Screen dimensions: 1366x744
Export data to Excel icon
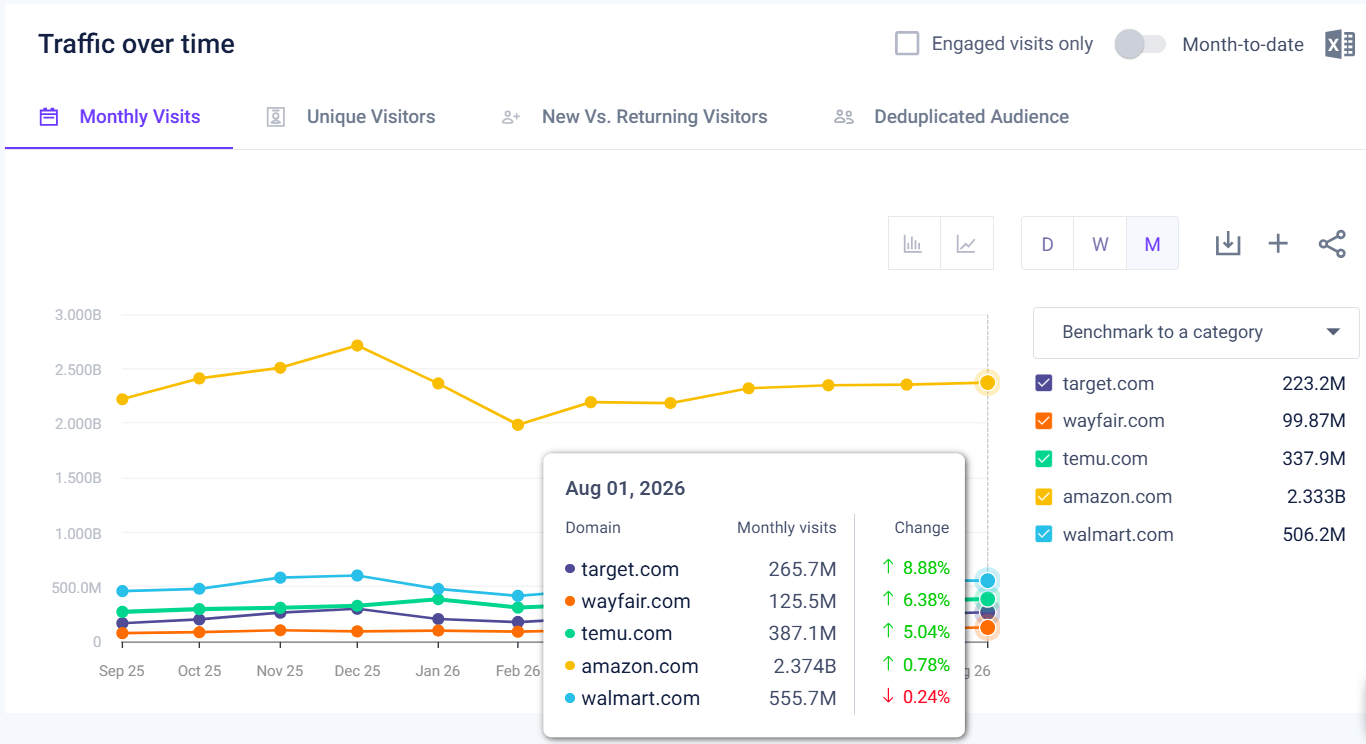pos(1340,44)
